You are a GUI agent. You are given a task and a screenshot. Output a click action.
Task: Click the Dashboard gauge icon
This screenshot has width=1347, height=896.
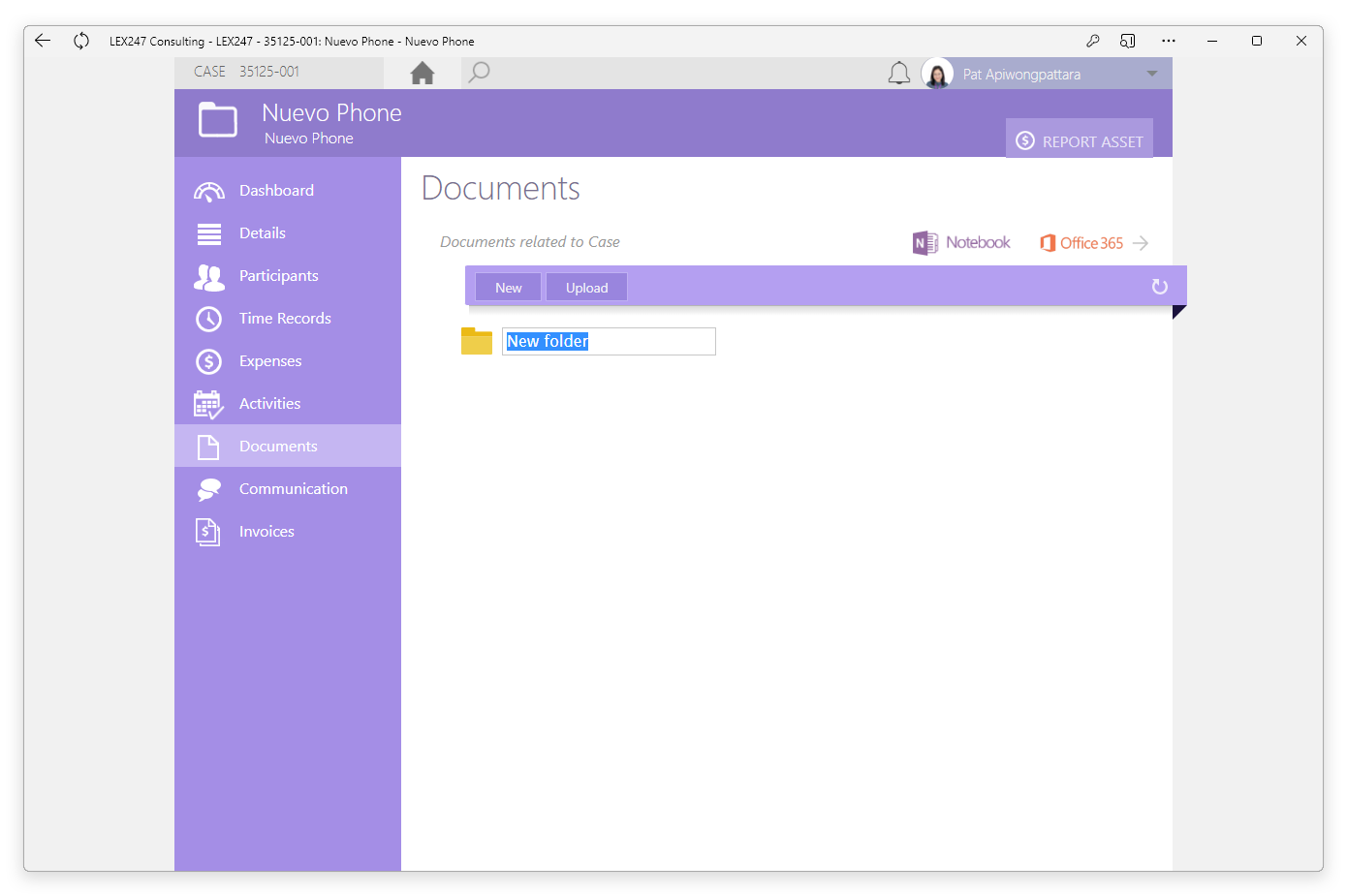209,191
